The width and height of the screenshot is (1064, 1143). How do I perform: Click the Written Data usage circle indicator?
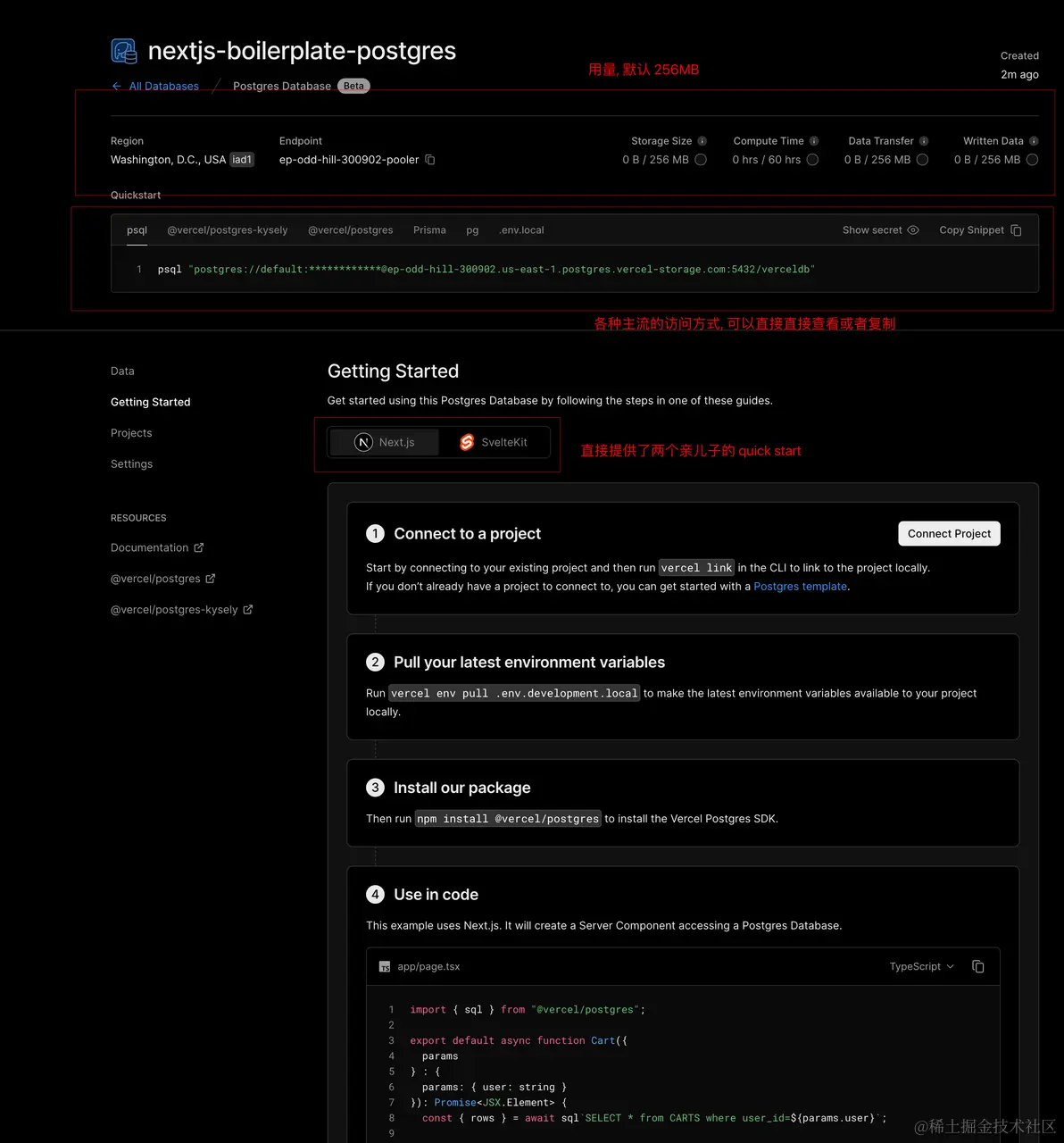1032,160
